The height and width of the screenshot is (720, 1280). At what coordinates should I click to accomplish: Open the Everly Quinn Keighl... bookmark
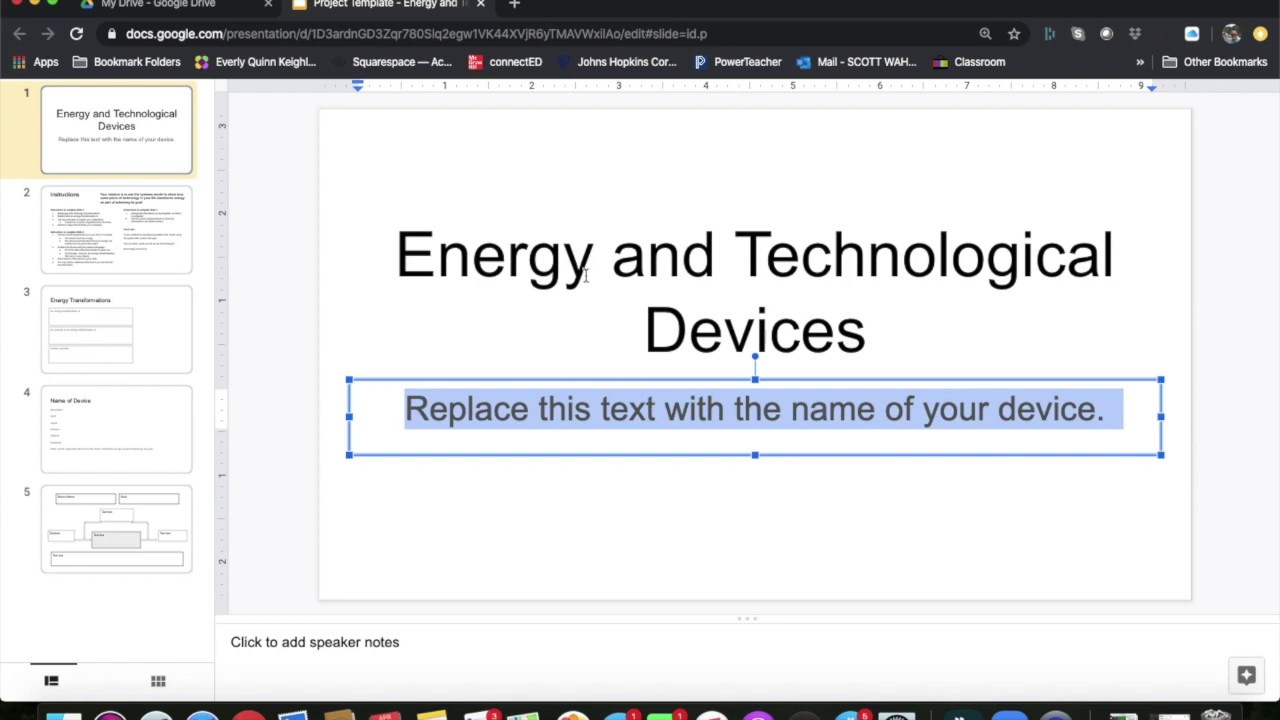click(x=255, y=62)
